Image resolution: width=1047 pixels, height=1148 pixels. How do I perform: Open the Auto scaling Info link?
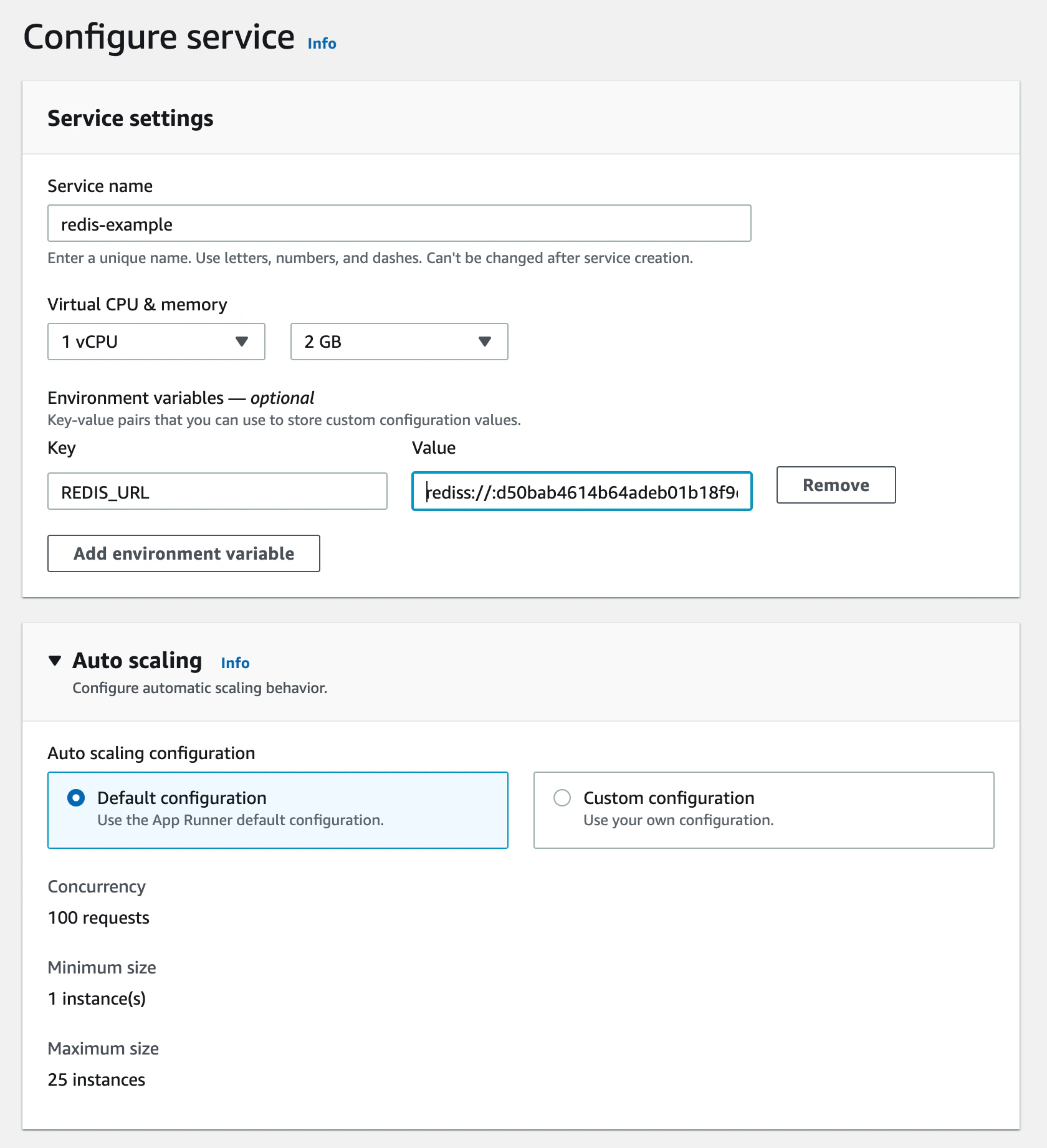click(235, 663)
